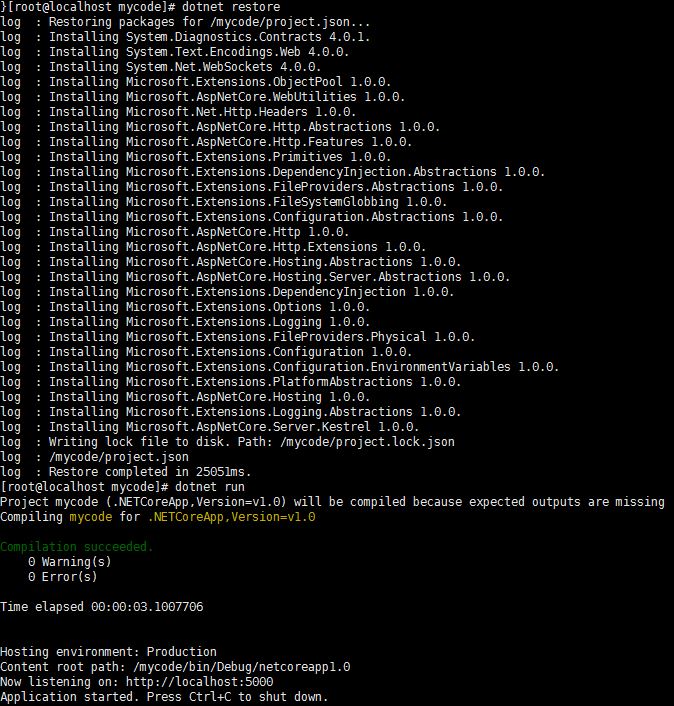The image size is (674, 706).
Task: Select 'Microsoft.AspNetCore.Http.Abstractions 1.0.0.' text
Action: click(283, 127)
